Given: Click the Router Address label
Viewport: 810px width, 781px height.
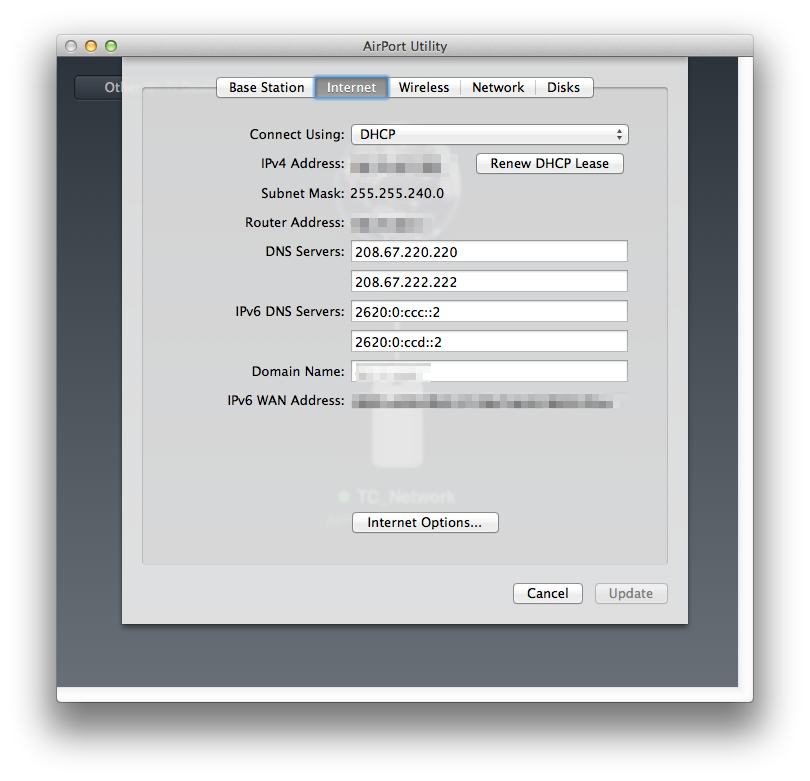Looking at the screenshot, I should (294, 222).
